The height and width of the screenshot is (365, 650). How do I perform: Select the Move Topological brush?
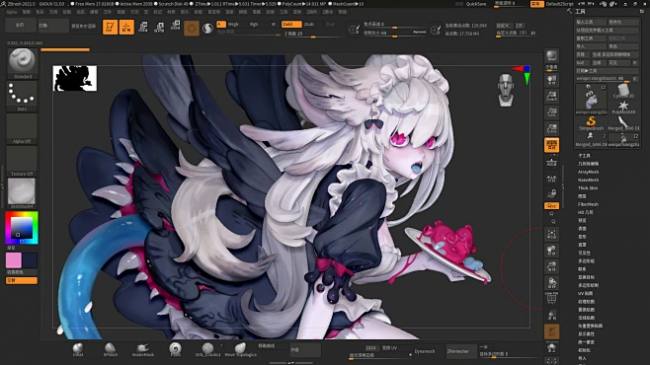coord(240,350)
